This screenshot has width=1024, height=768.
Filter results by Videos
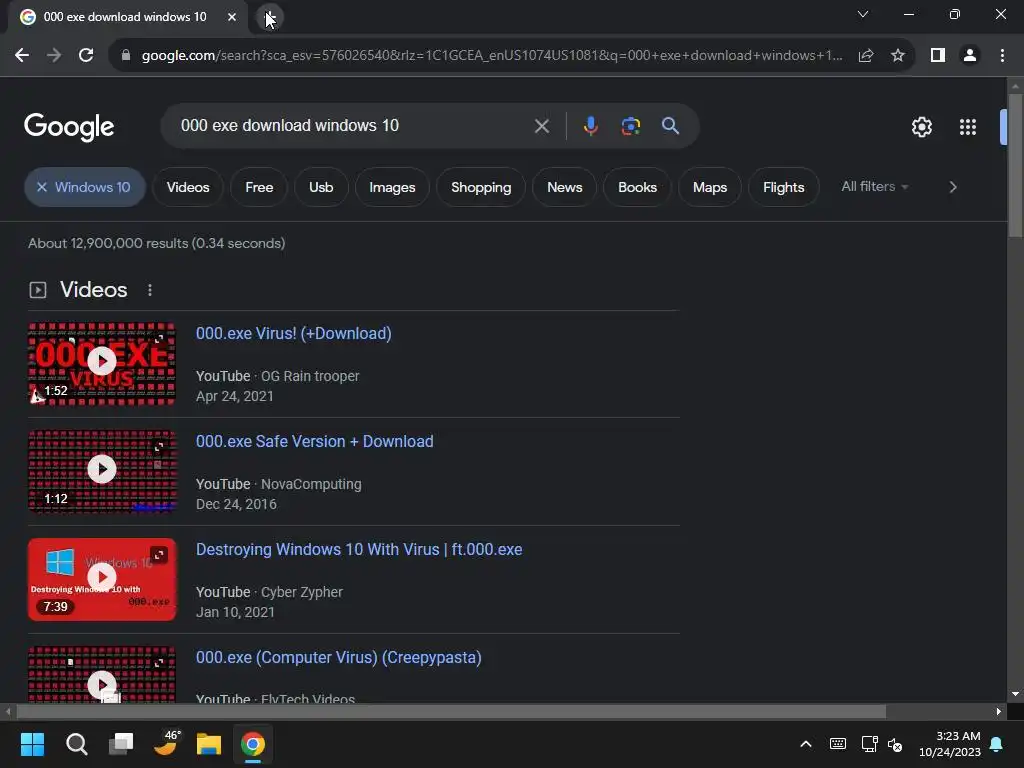188,187
